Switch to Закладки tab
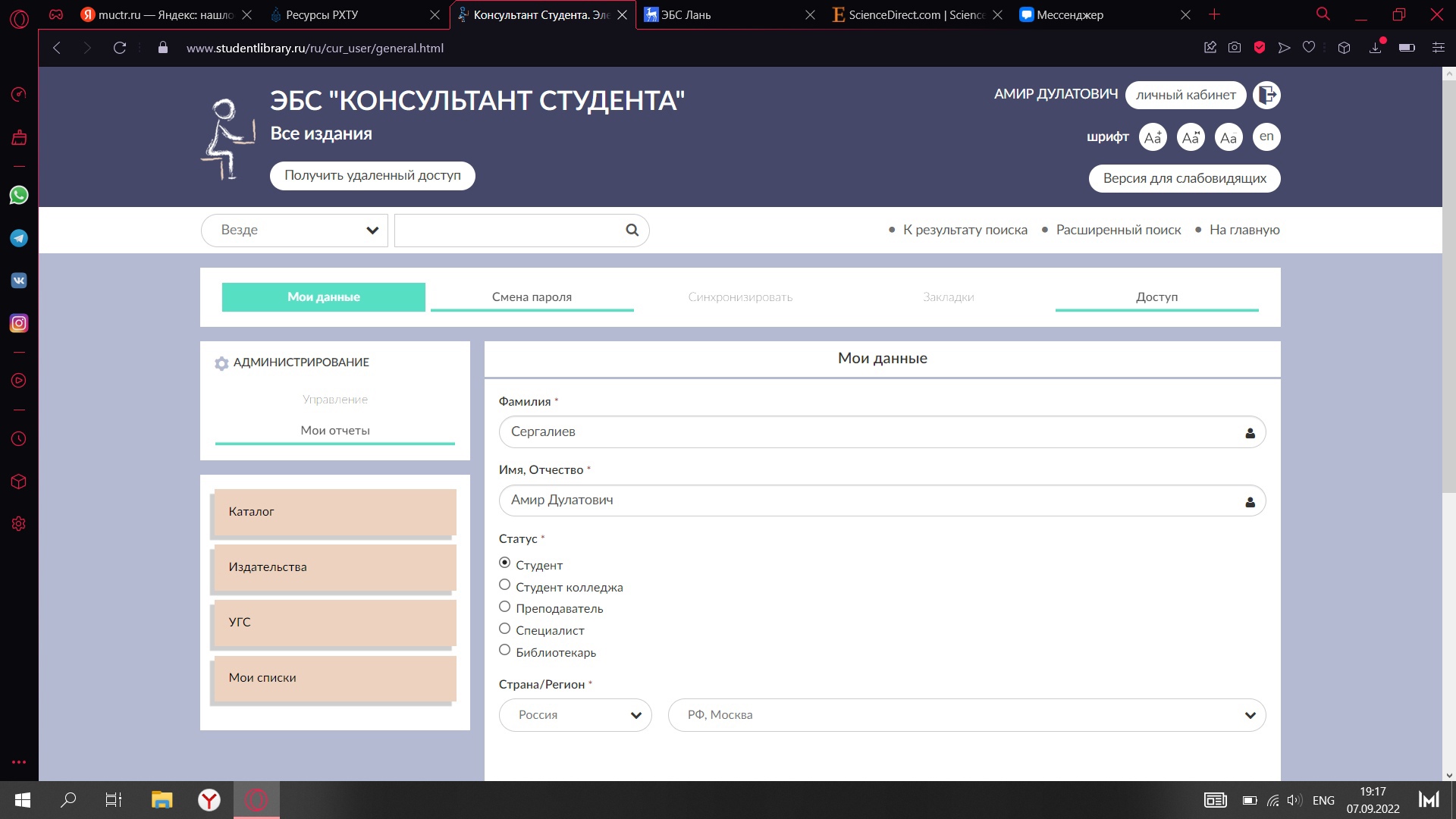The width and height of the screenshot is (1456, 819). tap(949, 297)
